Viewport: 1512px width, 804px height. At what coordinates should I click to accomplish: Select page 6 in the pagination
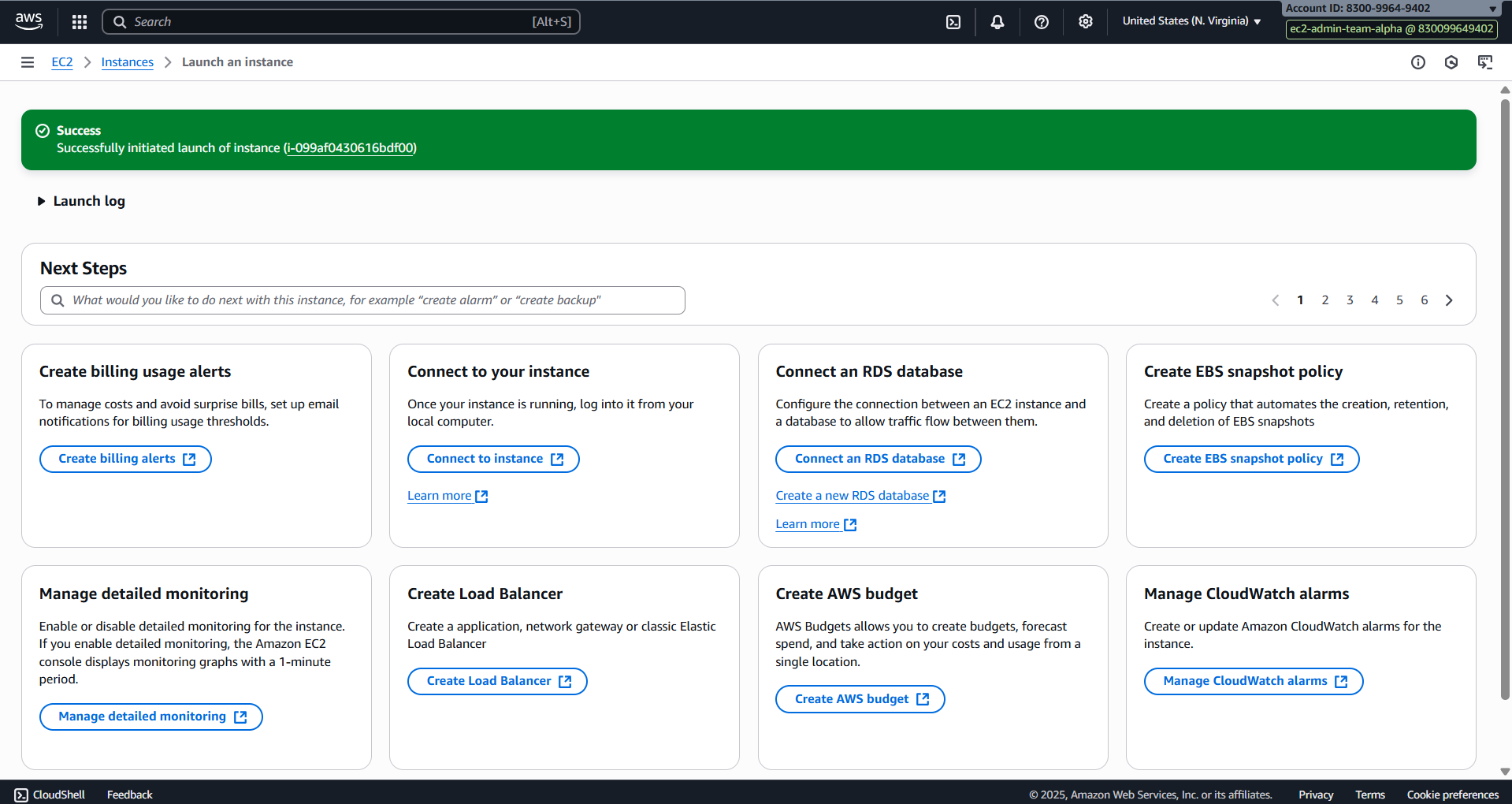tap(1424, 300)
